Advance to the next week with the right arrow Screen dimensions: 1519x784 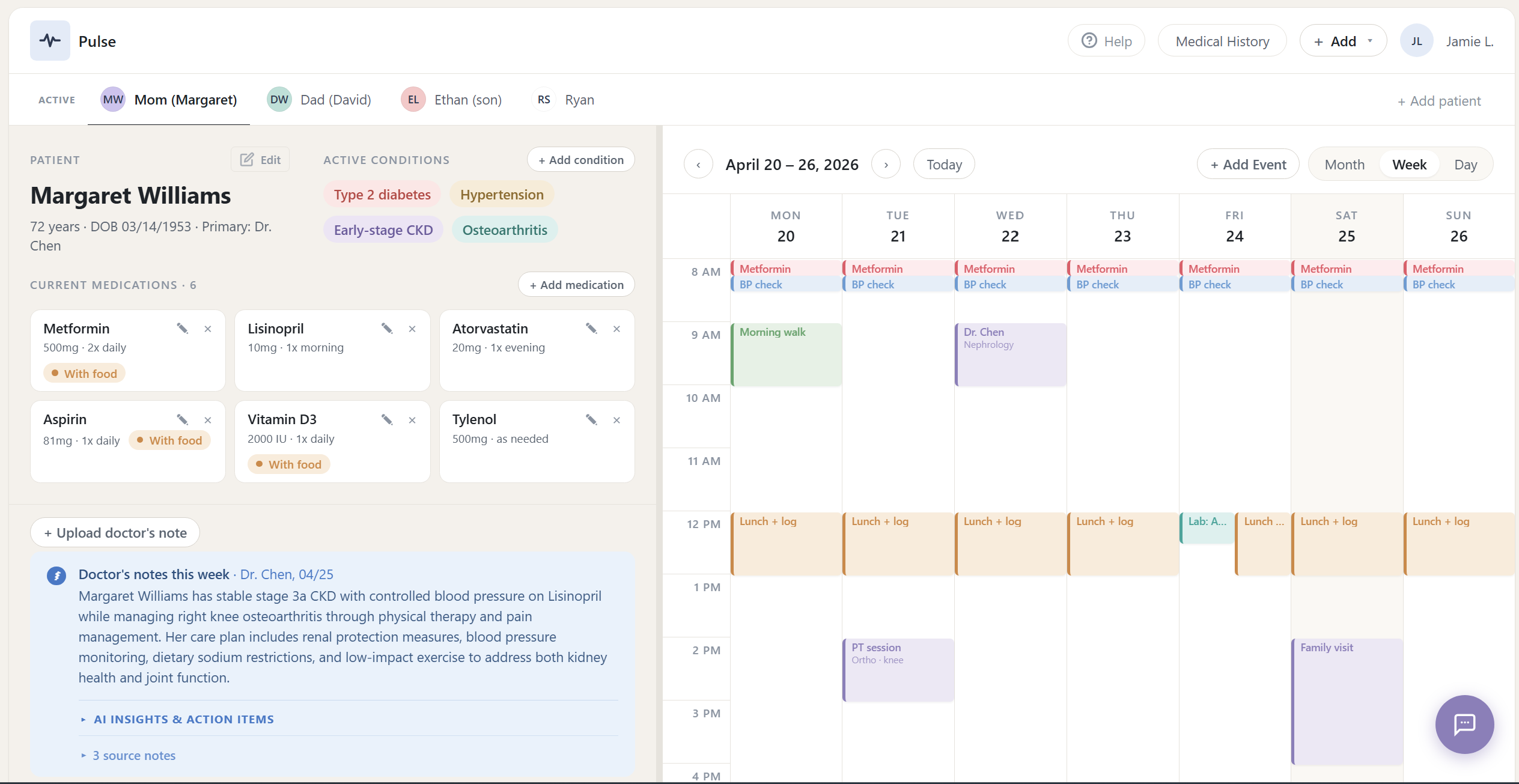[x=886, y=165]
